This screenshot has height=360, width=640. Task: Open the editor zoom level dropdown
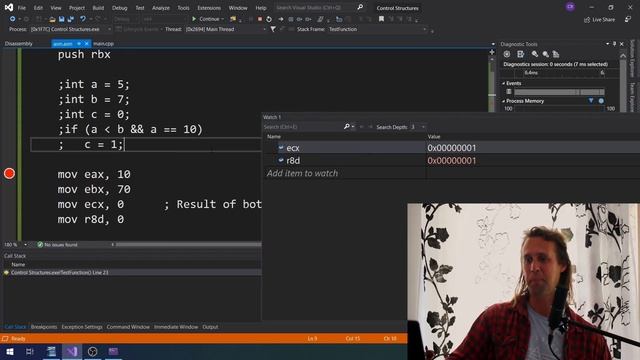coord(25,245)
